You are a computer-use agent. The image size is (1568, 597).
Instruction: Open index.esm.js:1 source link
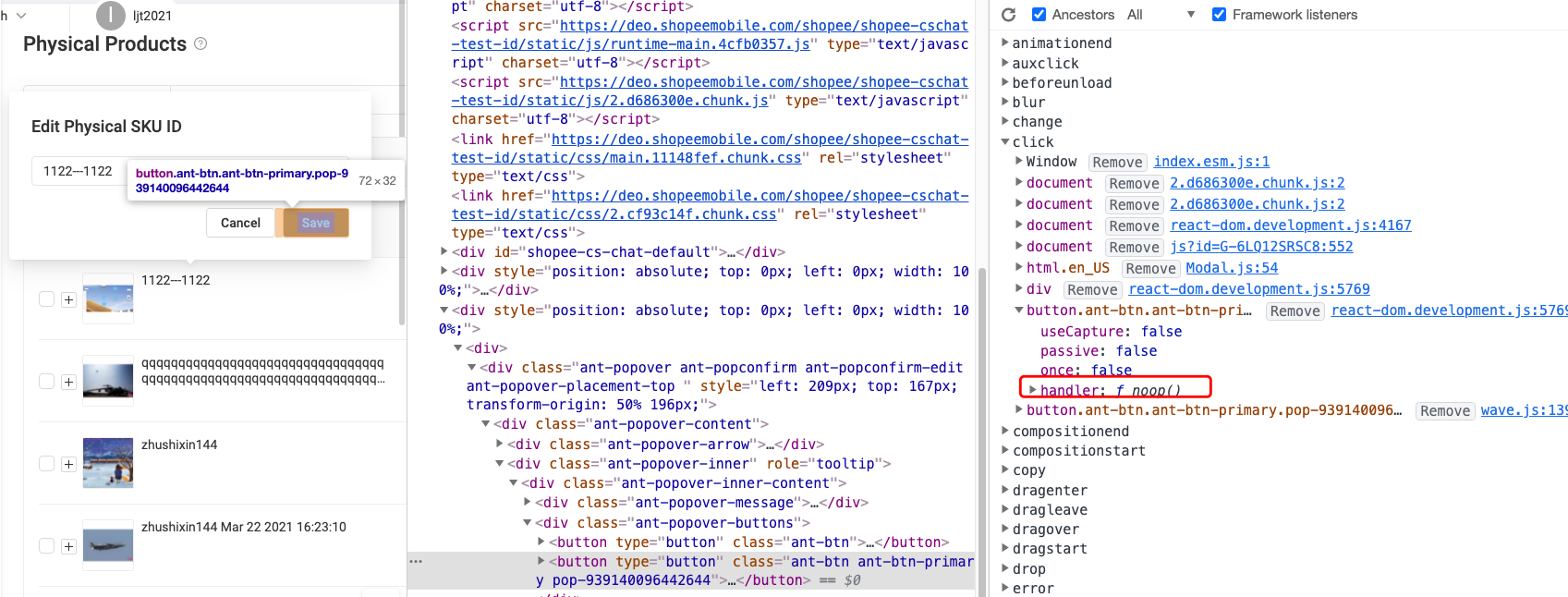coord(1211,162)
